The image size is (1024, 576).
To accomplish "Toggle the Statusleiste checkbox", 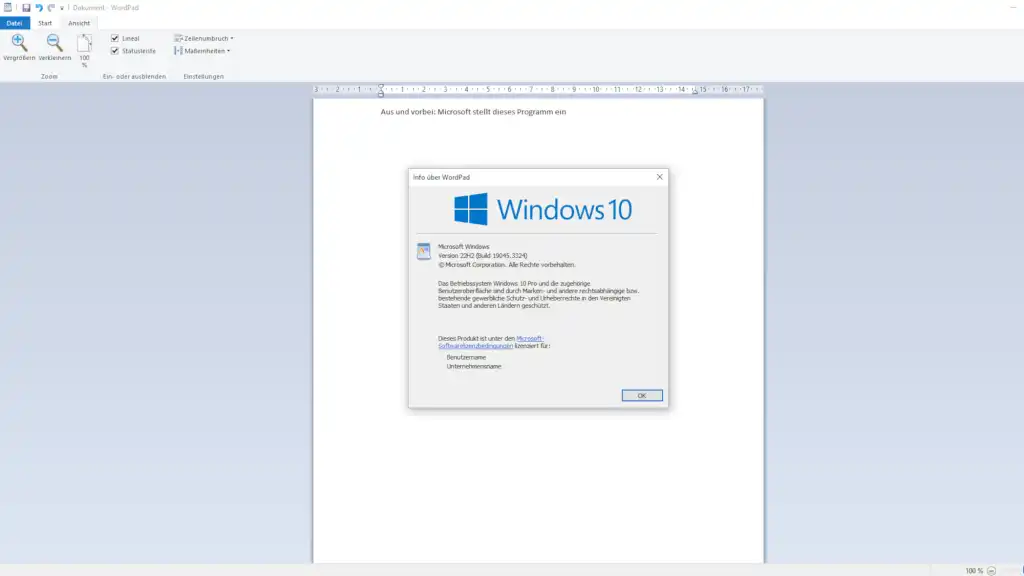I will (x=115, y=51).
